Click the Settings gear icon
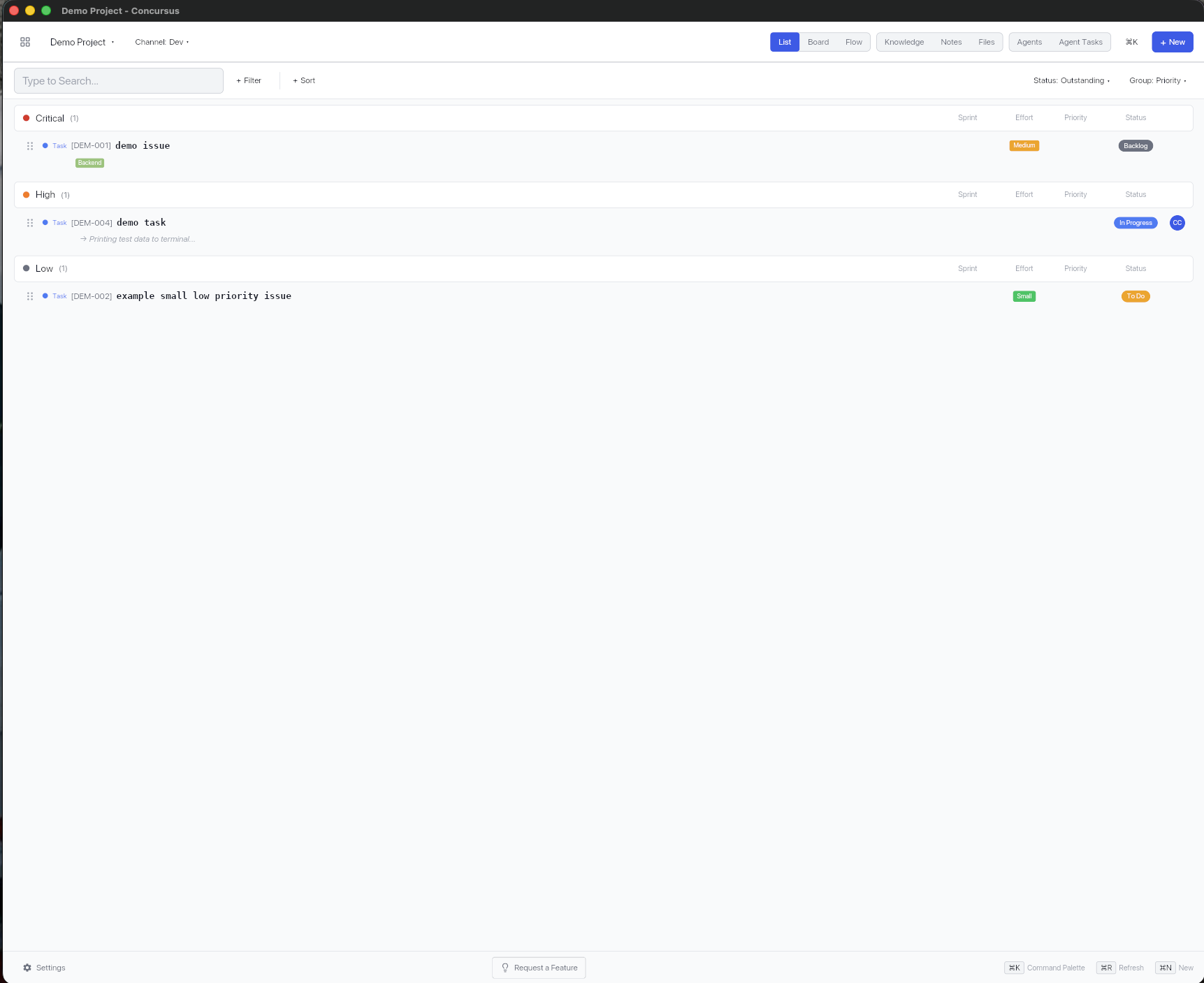This screenshot has height=983, width=1204. (x=27, y=967)
